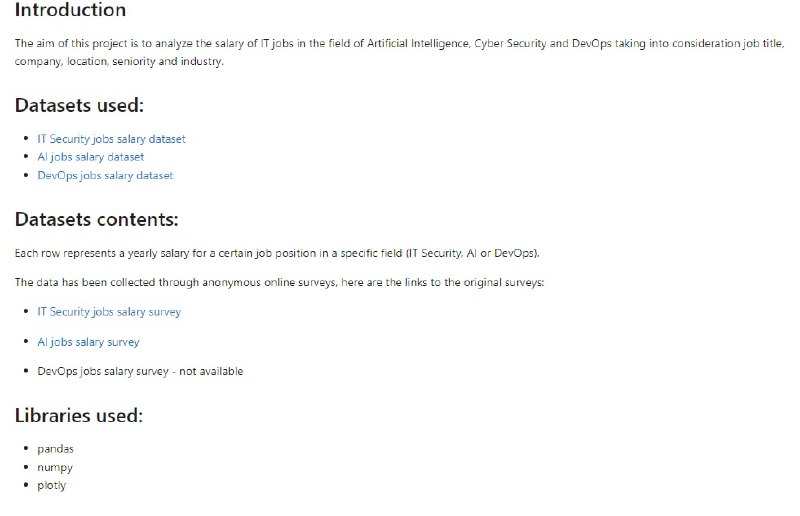This screenshot has width=800, height=516.
Task: Click the project aim introduction paragraph
Action: click(x=400, y=53)
